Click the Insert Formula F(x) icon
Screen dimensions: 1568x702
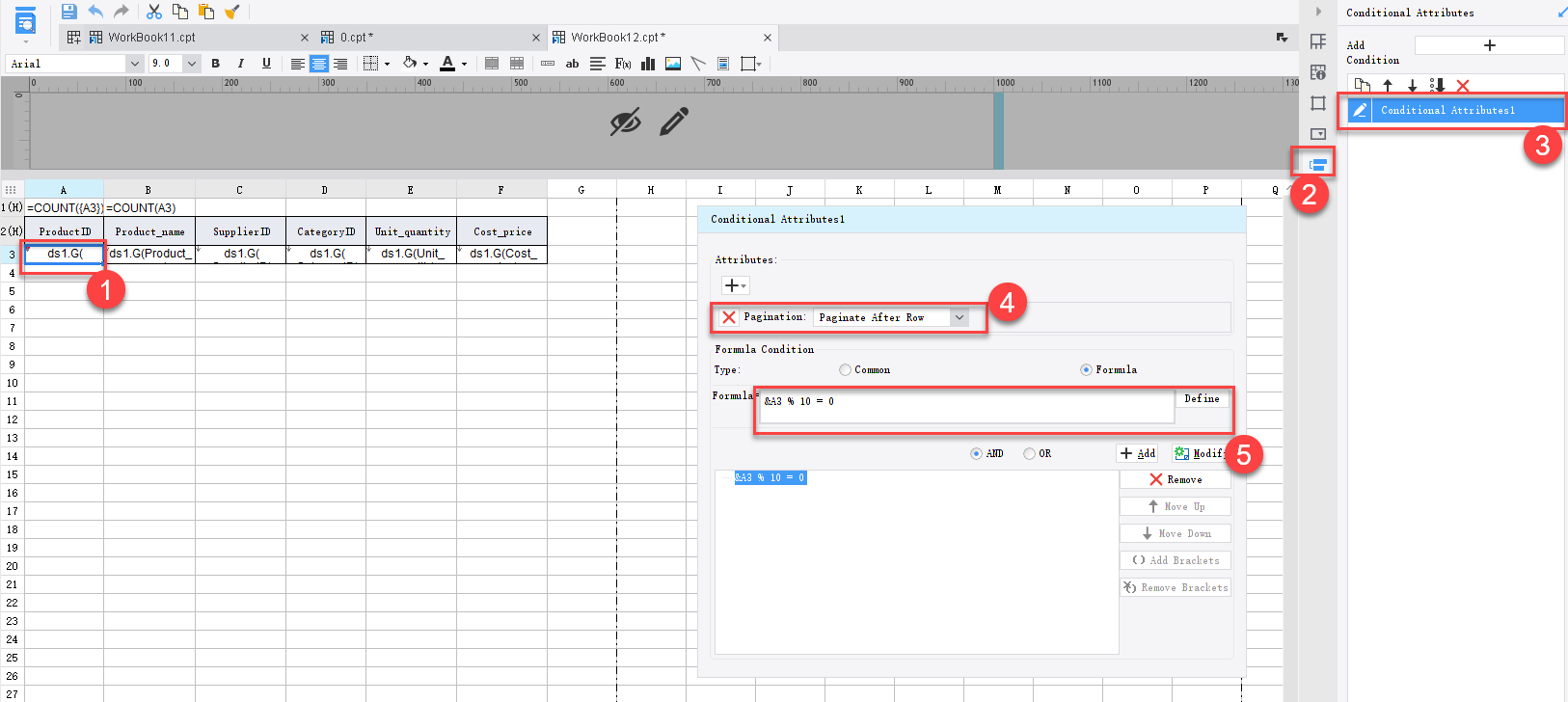point(623,64)
